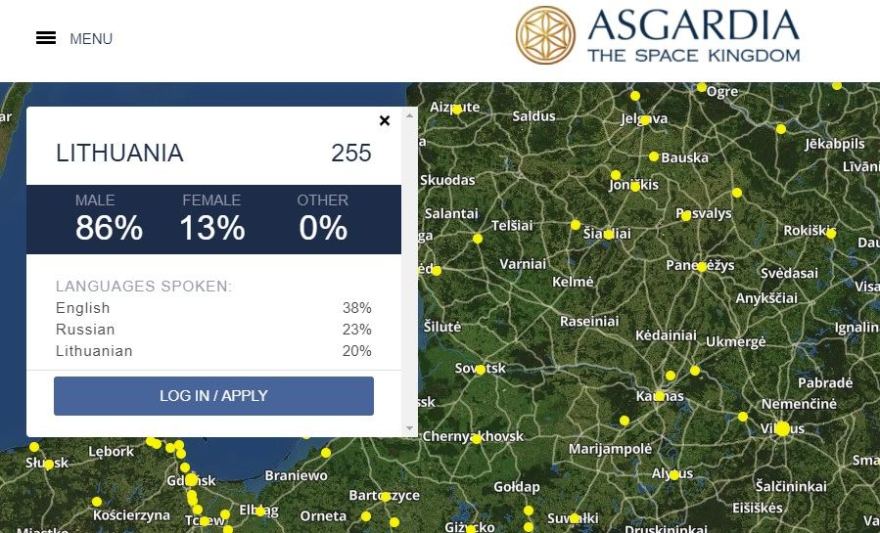
Task: Click the yellow marker at Chernyakhovsk
Action: point(476,439)
